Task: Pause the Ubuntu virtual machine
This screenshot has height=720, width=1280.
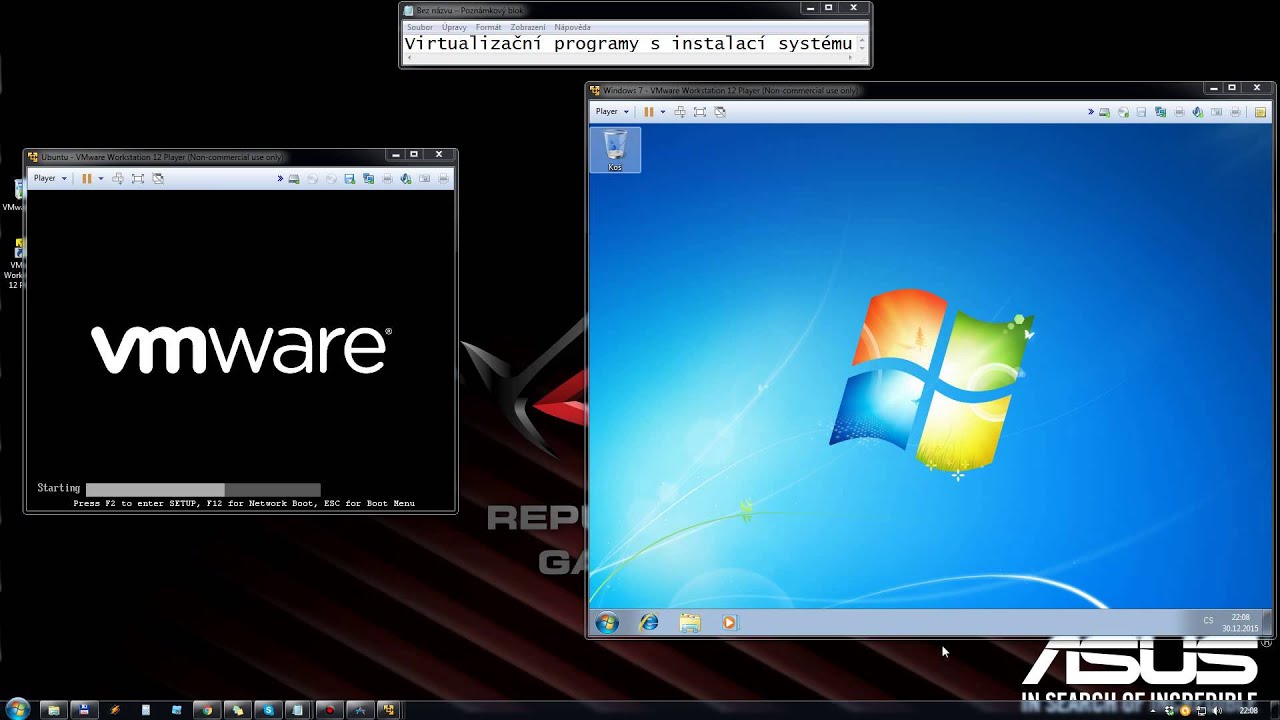Action: pyautogui.click(x=87, y=178)
